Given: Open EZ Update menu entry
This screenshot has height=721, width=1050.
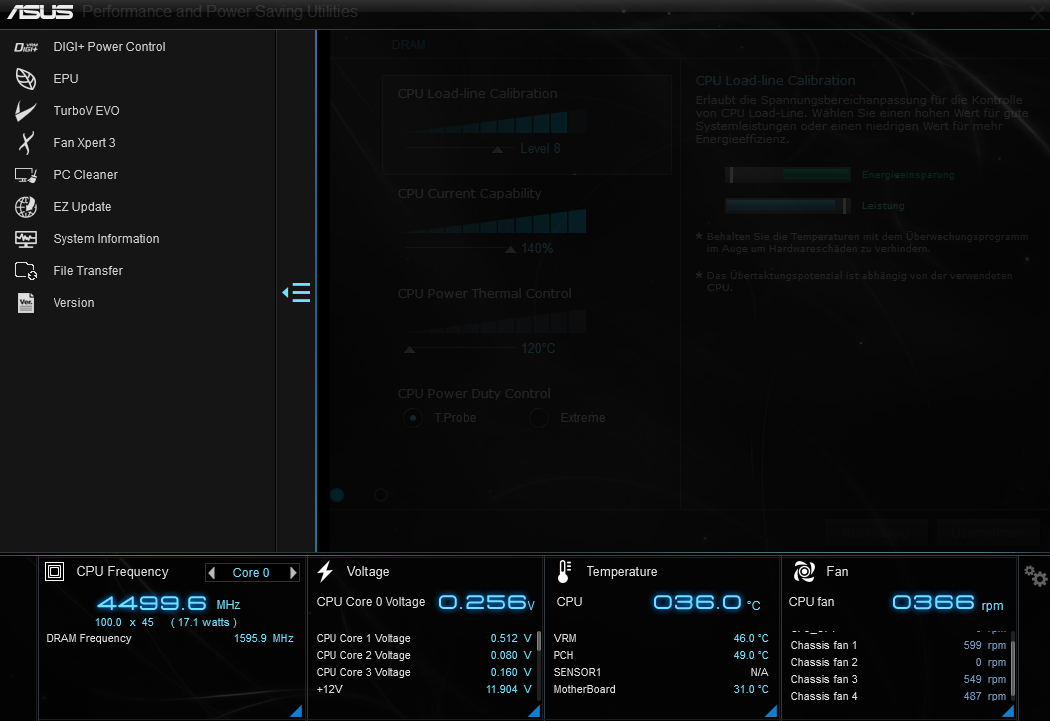Looking at the screenshot, I should click(x=82, y=207).
